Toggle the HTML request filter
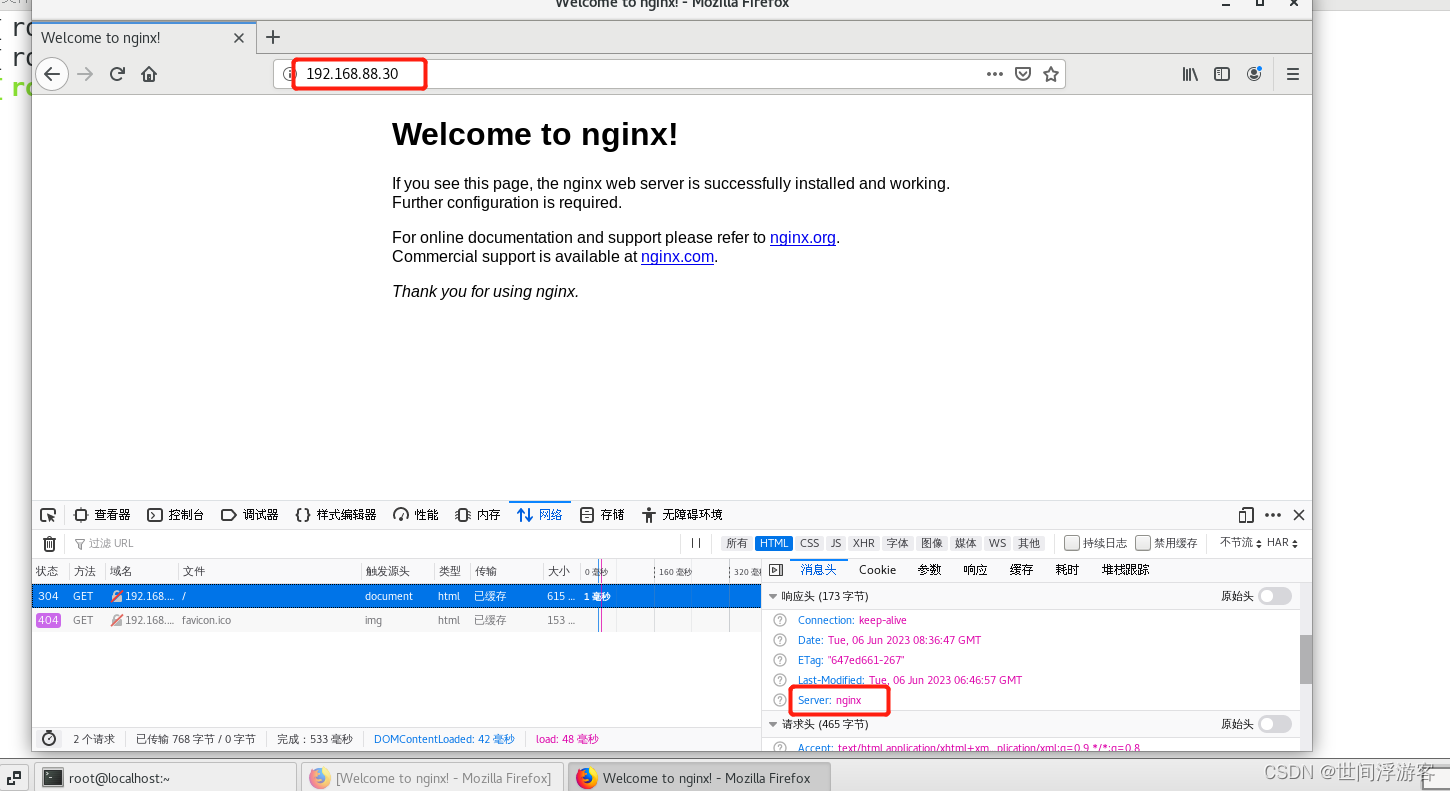This screenshot has height=791, width=1450. [x=774, y=544]
